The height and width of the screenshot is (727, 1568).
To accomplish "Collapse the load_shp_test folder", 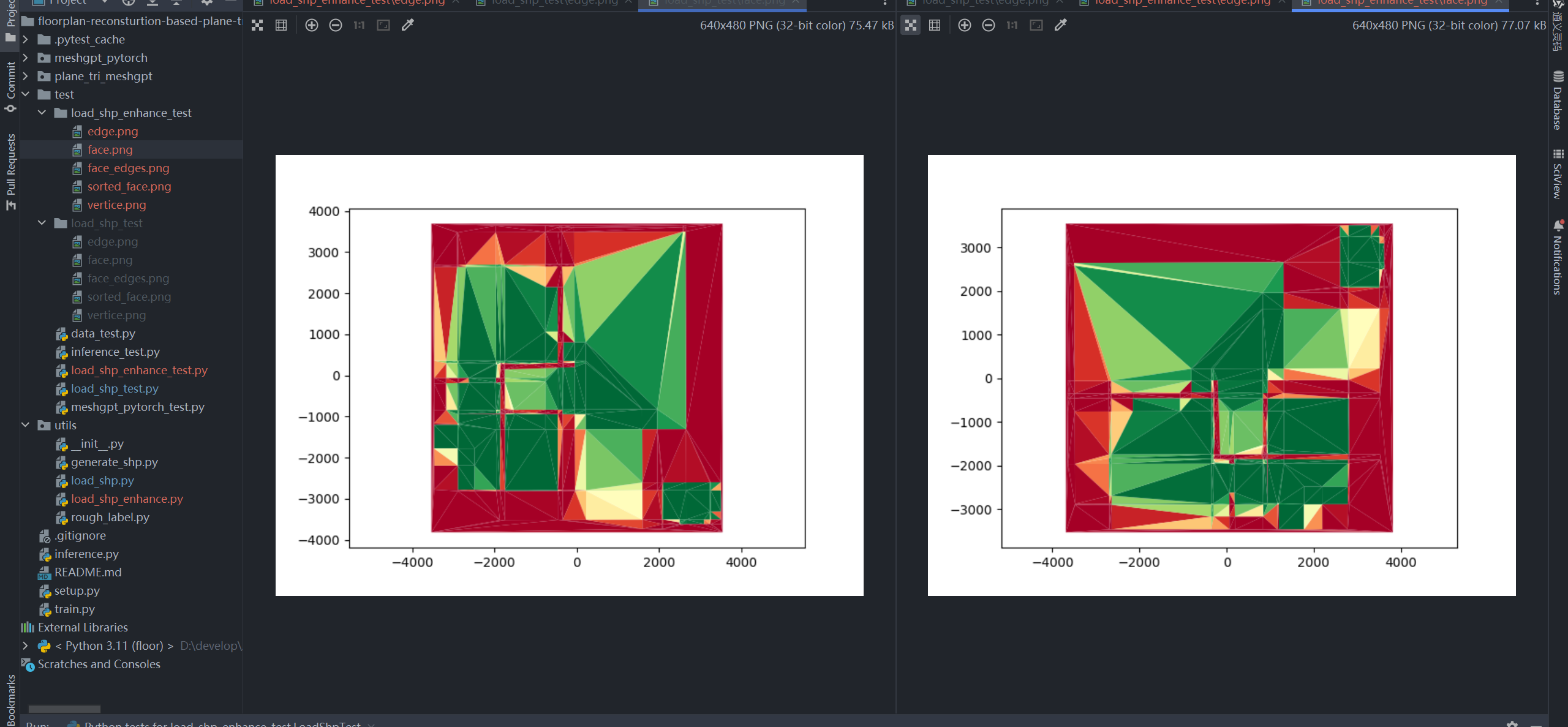I will point(42,223).
